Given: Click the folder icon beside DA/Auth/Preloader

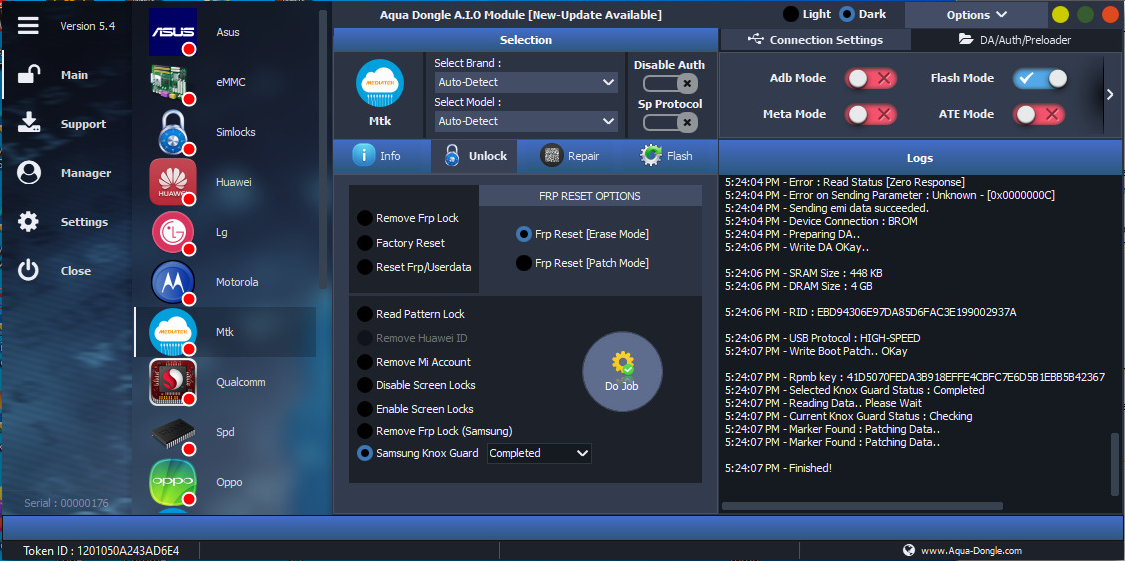Looking at the screenshot, I should pos(966,39).
